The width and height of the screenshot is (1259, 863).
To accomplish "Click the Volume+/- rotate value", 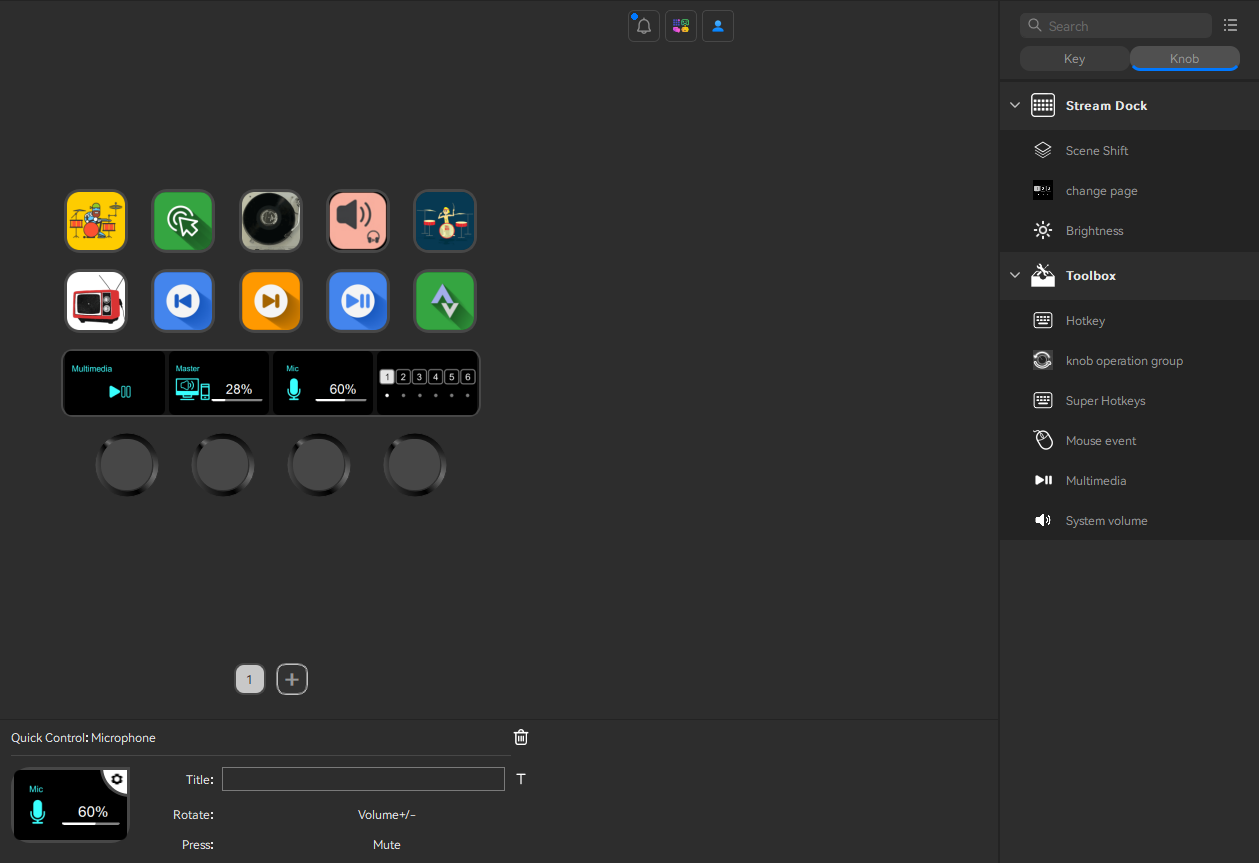I will click(387, 815).
